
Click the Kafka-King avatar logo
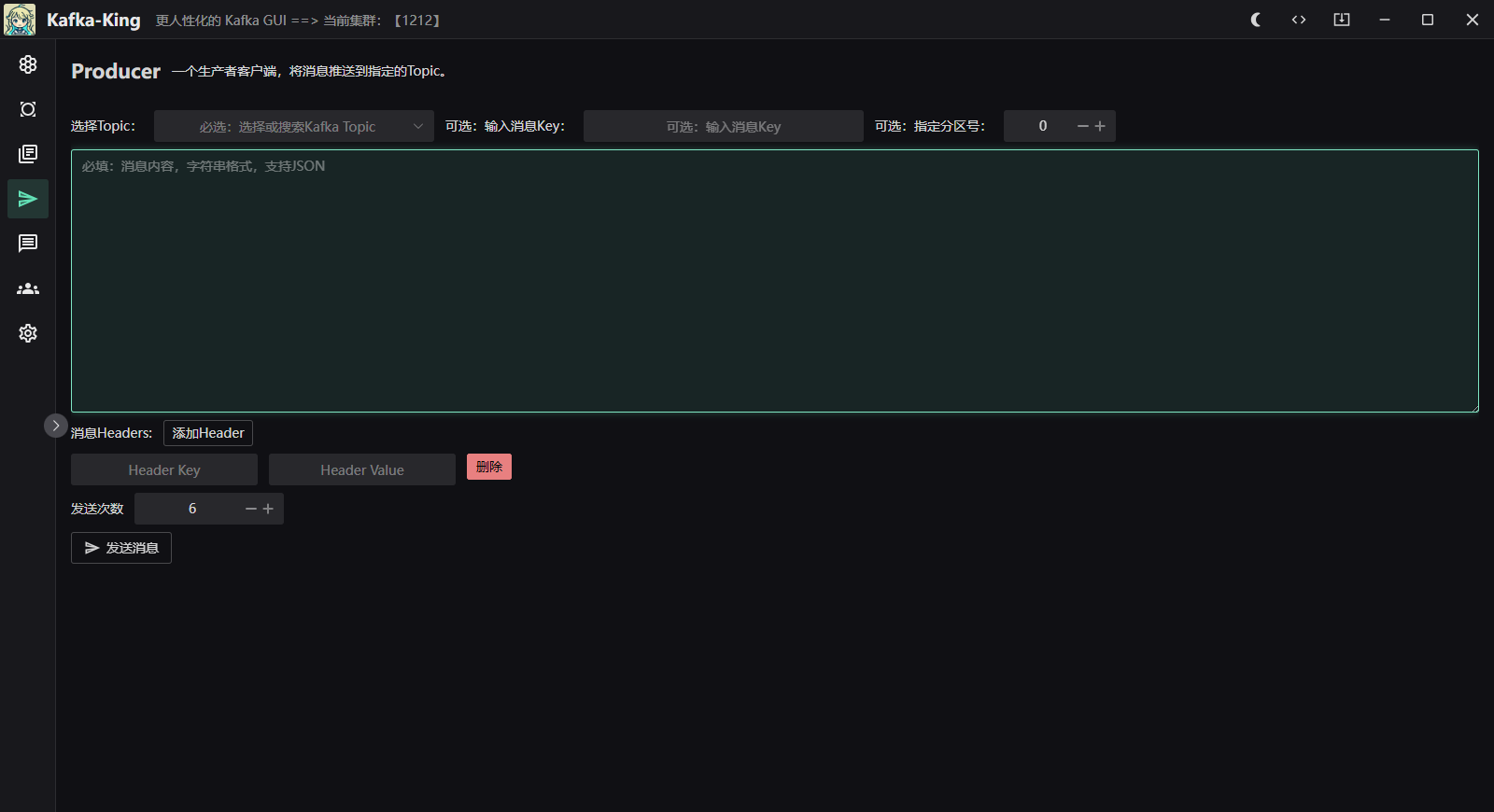[20, 20]
